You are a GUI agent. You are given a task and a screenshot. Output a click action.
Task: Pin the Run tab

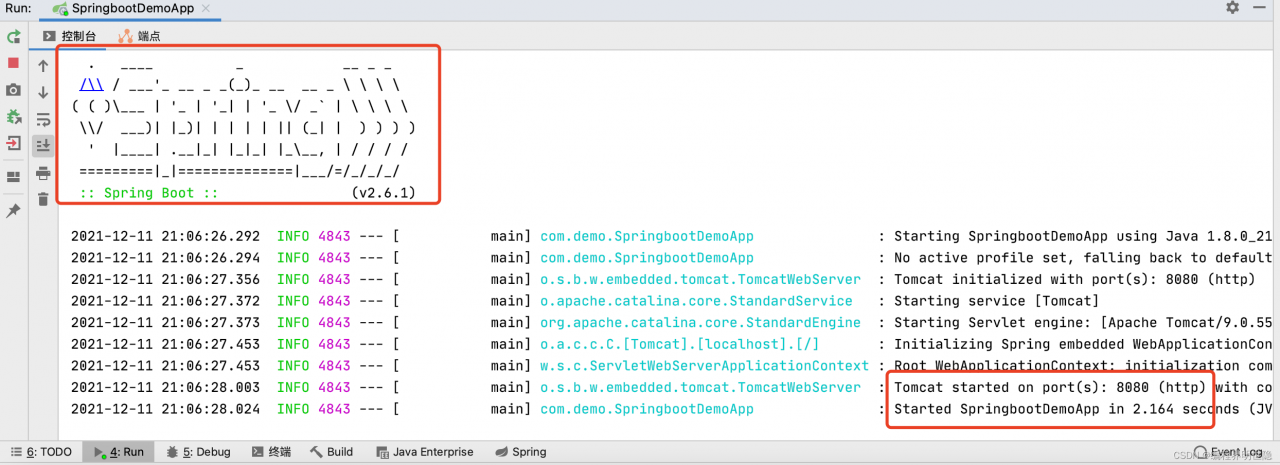point(13,211)
